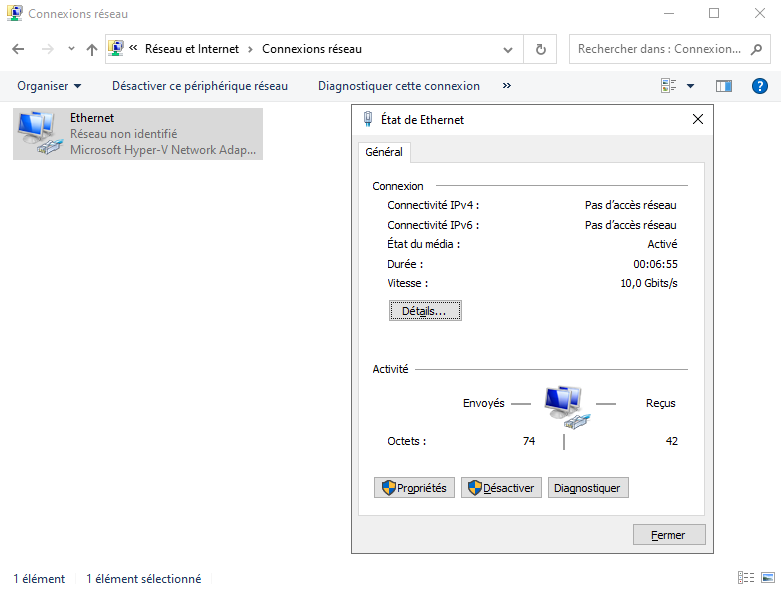Viewport: 781px width, 589px height.
Task: Click the 'Ethernet' connection name
Action: click(92, 118)
